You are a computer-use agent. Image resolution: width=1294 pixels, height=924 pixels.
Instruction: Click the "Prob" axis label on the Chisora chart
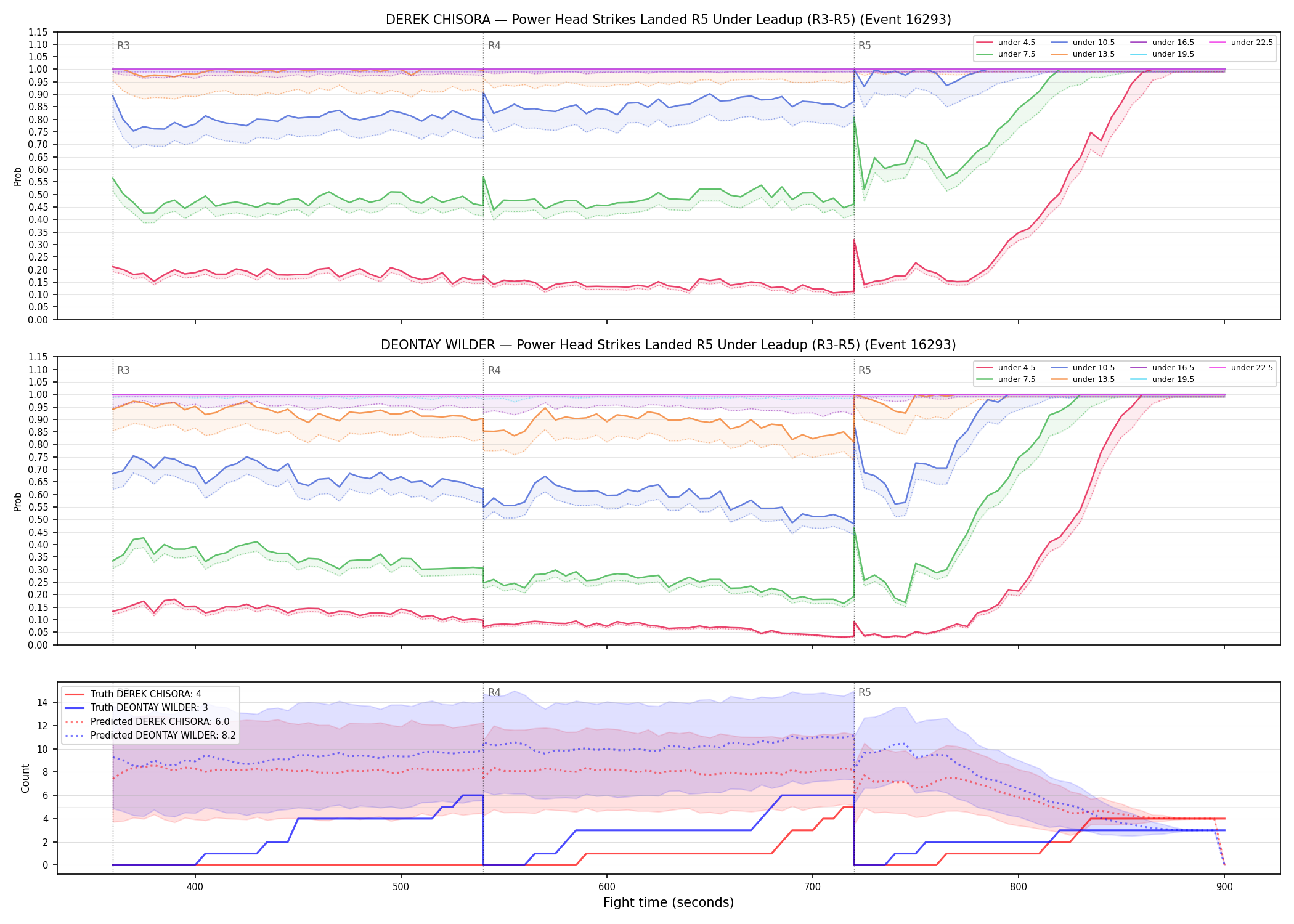[18, 176]
